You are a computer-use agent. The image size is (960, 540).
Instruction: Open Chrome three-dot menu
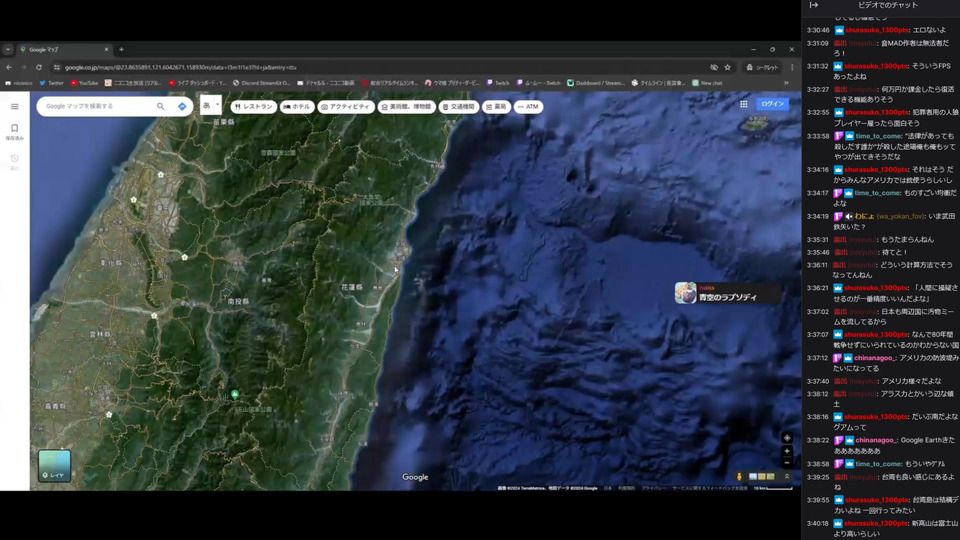pos(792,67)
